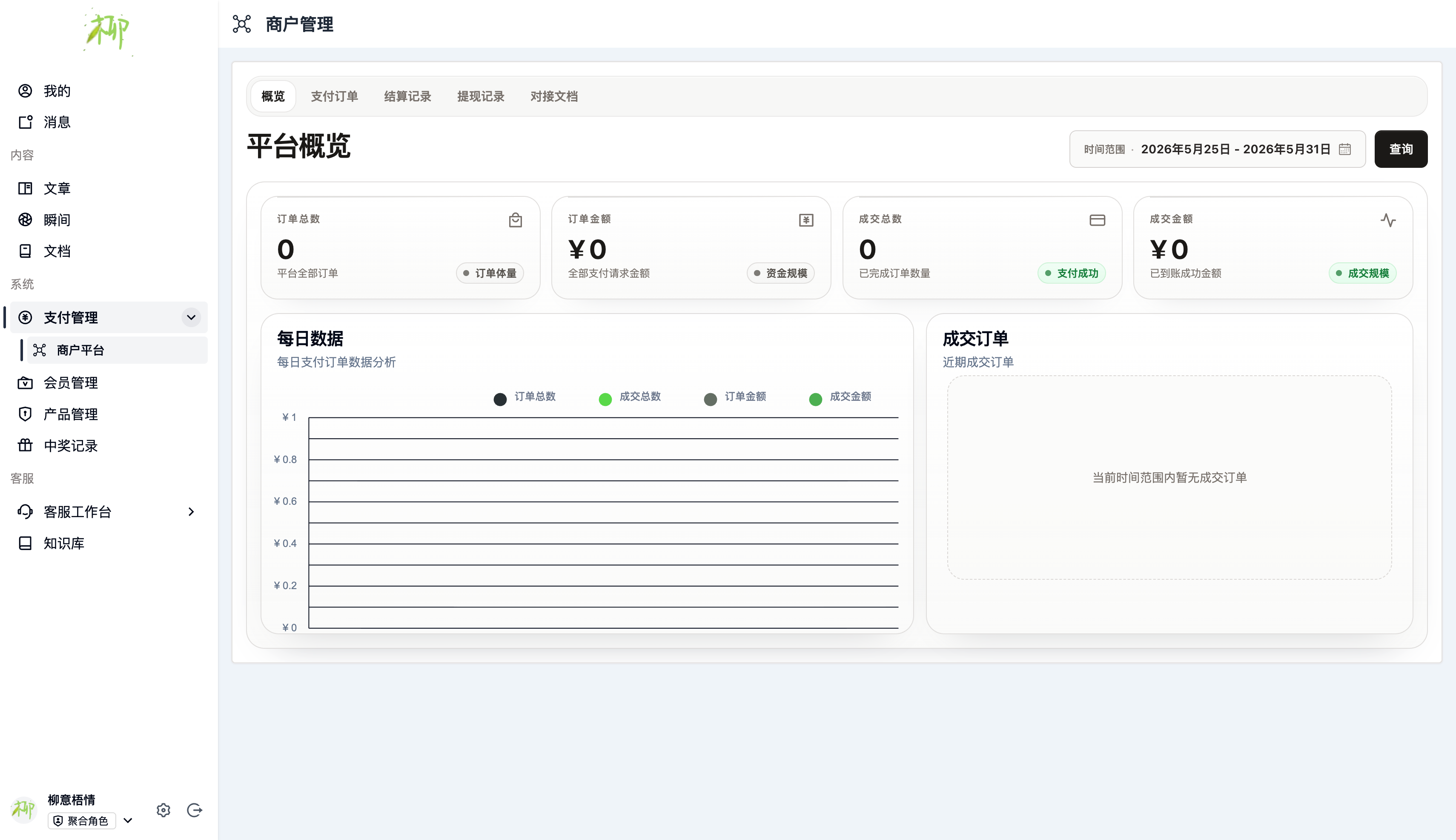
Task: Switch to the 对接文档 tab
Action: click(x=554, y=96)
